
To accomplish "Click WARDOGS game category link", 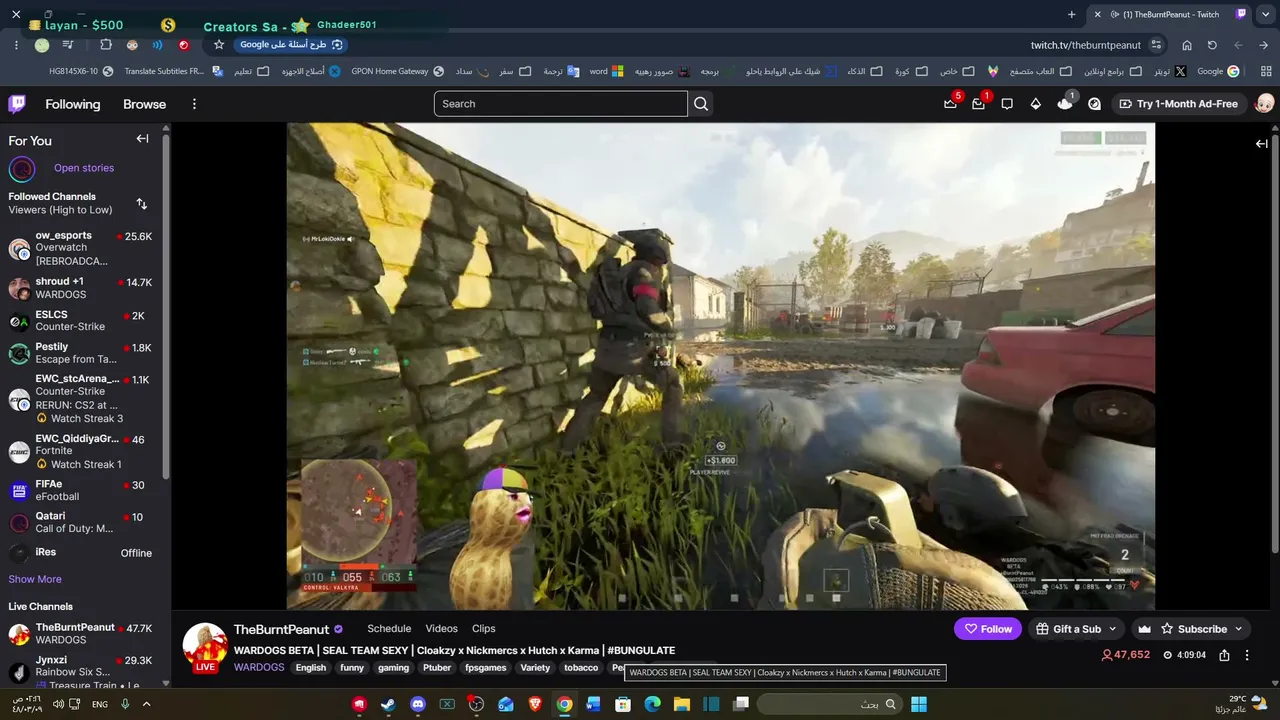I will coord(259,667).
